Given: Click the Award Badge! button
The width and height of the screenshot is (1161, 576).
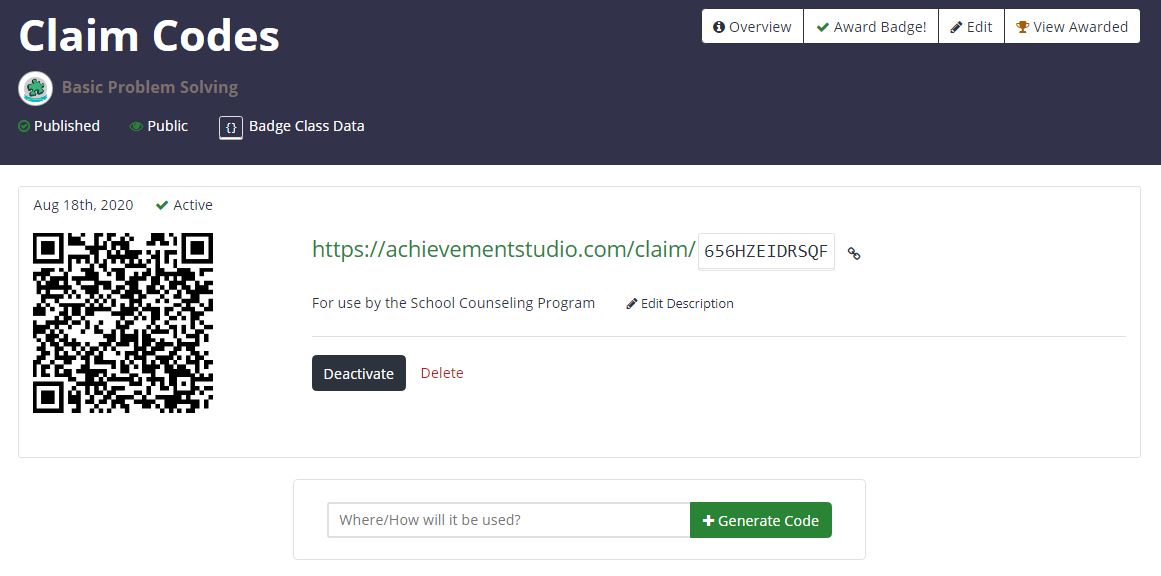Looking at the screenshot, I should [871, 27].
